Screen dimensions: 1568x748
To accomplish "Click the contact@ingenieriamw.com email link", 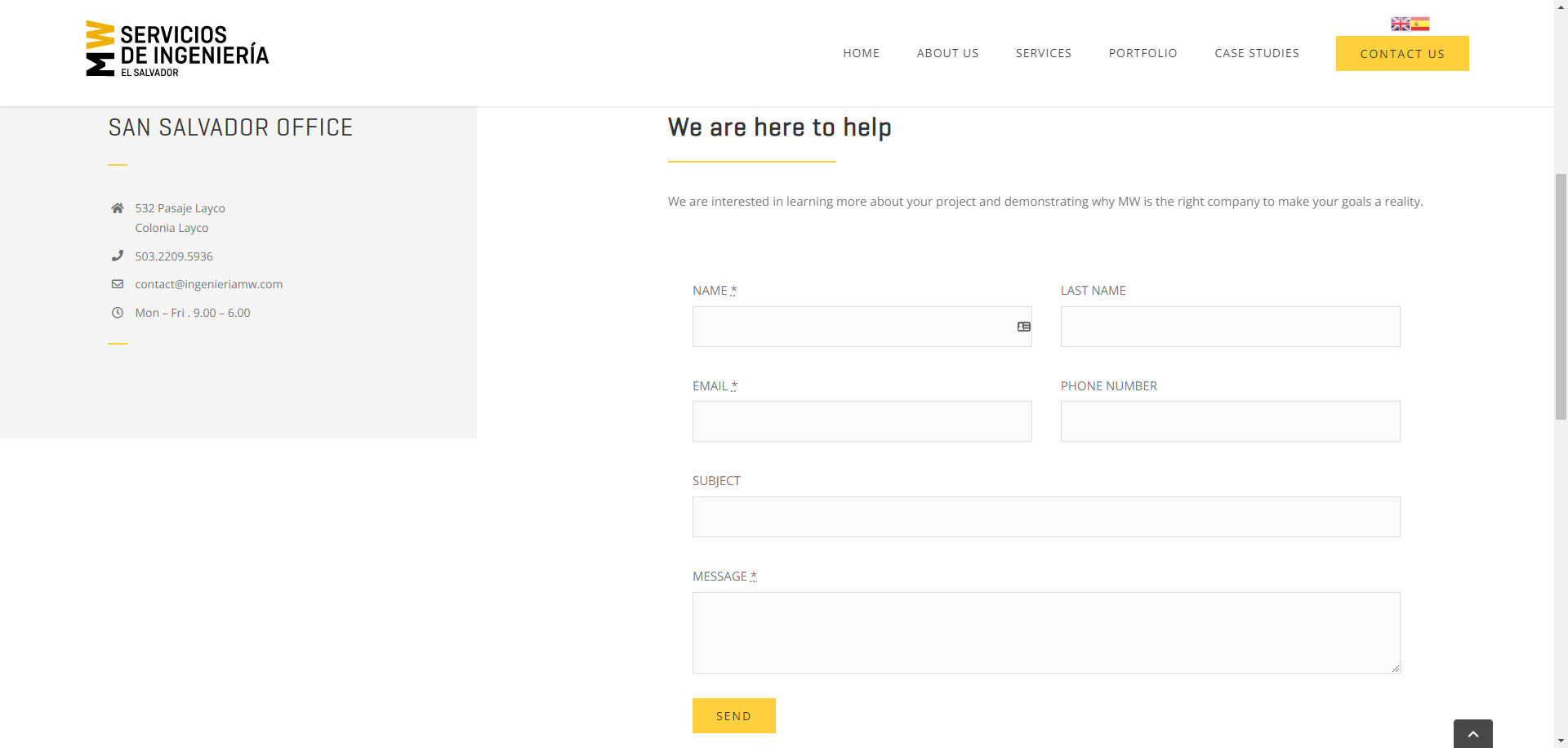I will [209, 284].
